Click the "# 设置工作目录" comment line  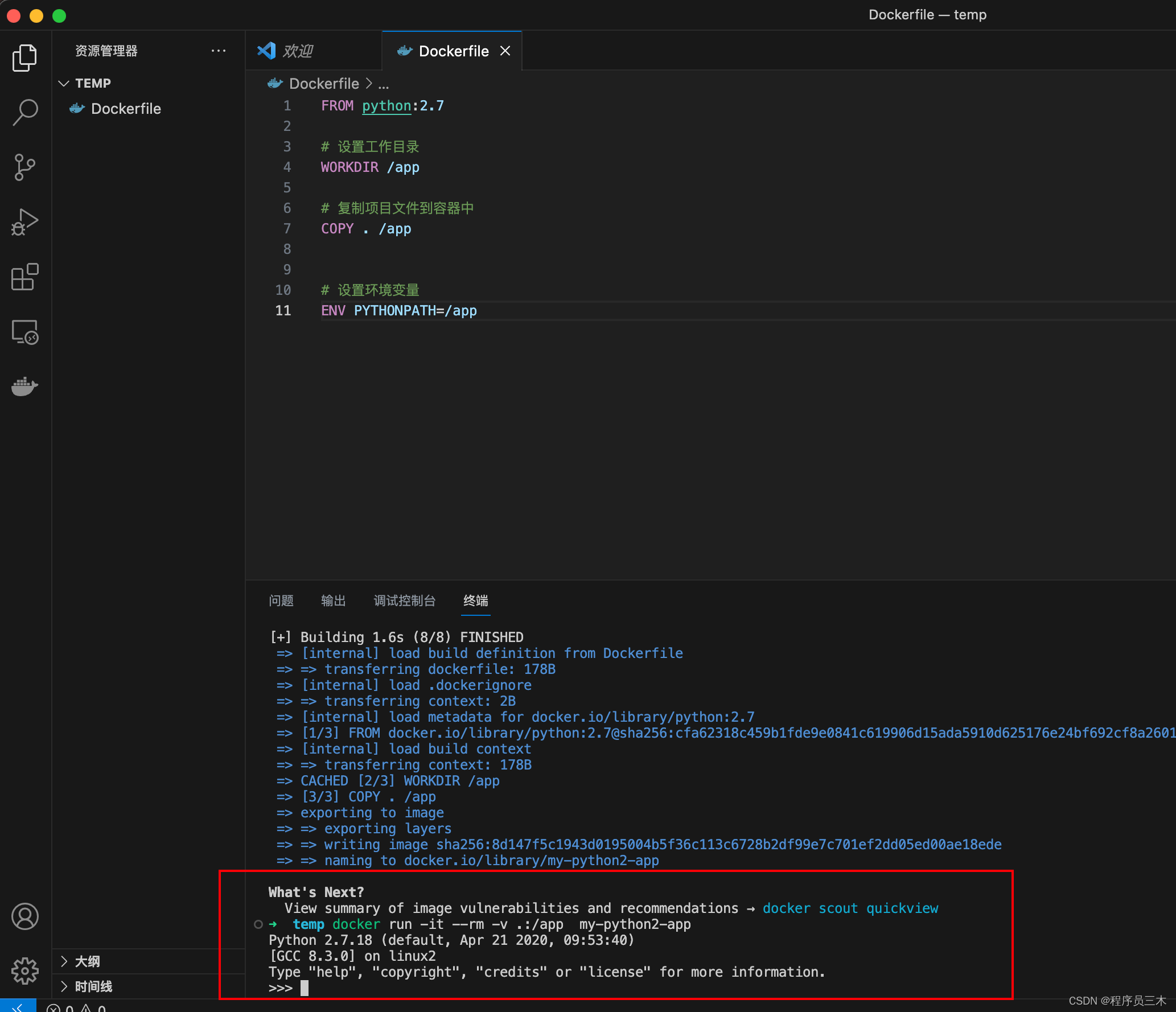(x=370, y=146)
